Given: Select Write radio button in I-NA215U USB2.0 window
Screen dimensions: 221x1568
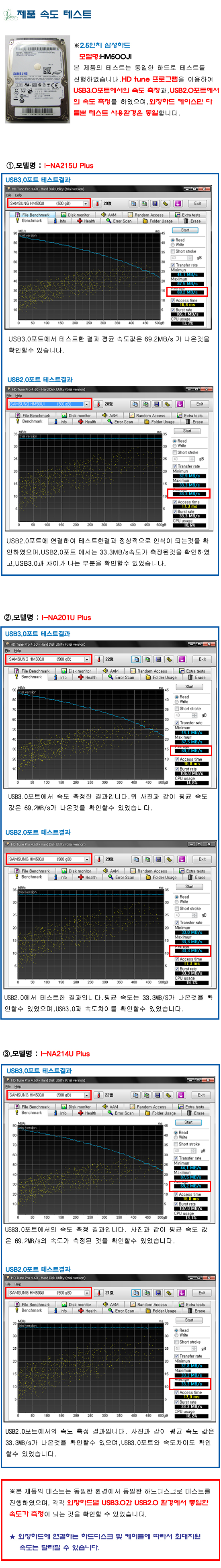Looking at the screenshot, I should (175, 445).
